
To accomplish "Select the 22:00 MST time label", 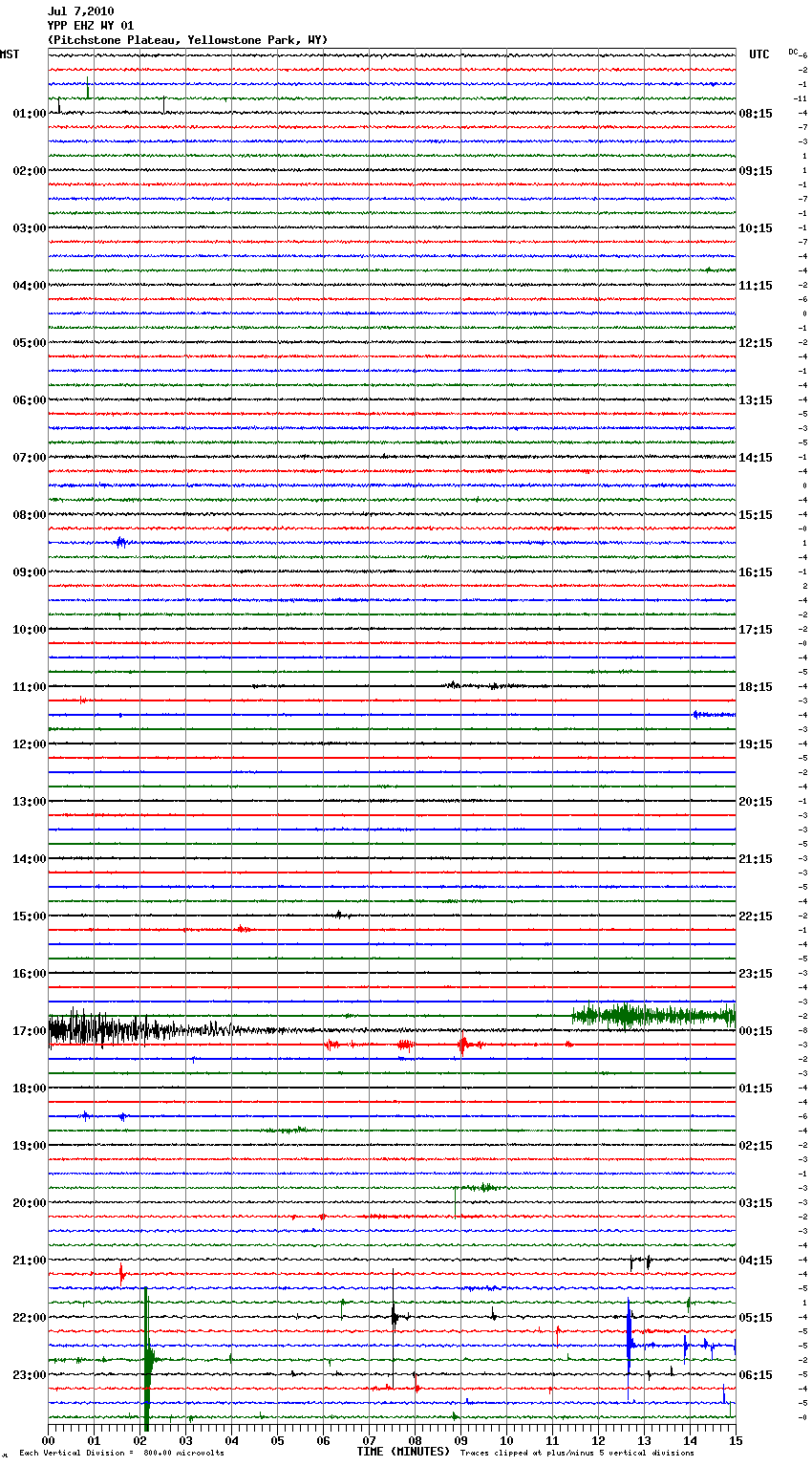I will pyautogui.click(x=30, y=1318).
